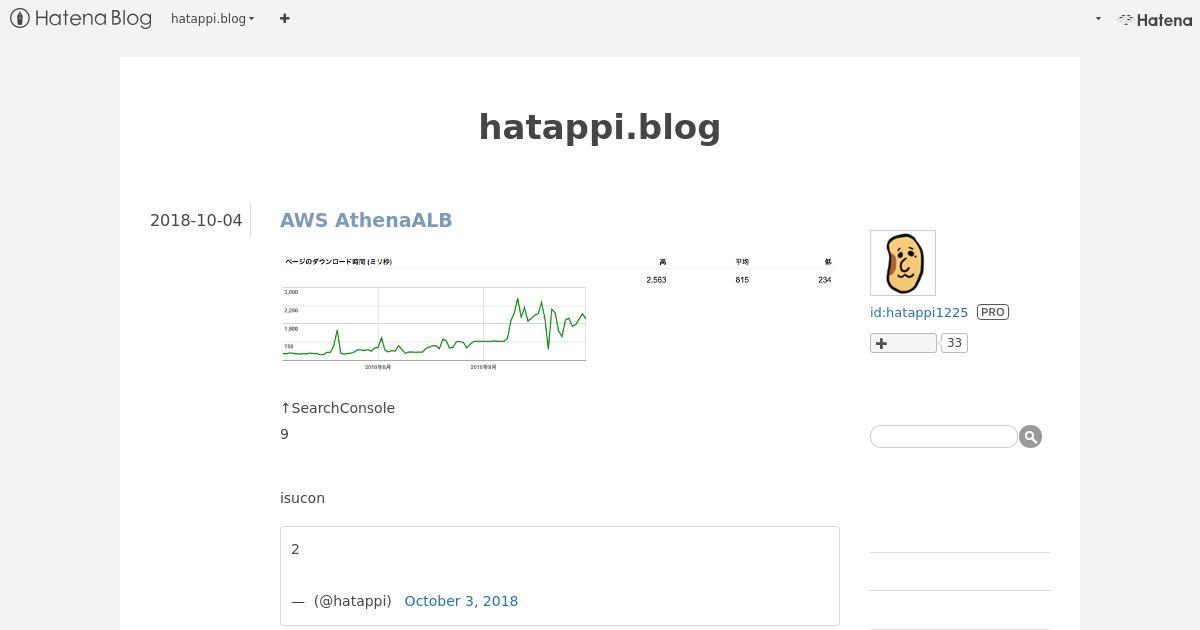Open the AWS AthenaALB post title
1200x630 pixels.
click(x=366, y=220)
